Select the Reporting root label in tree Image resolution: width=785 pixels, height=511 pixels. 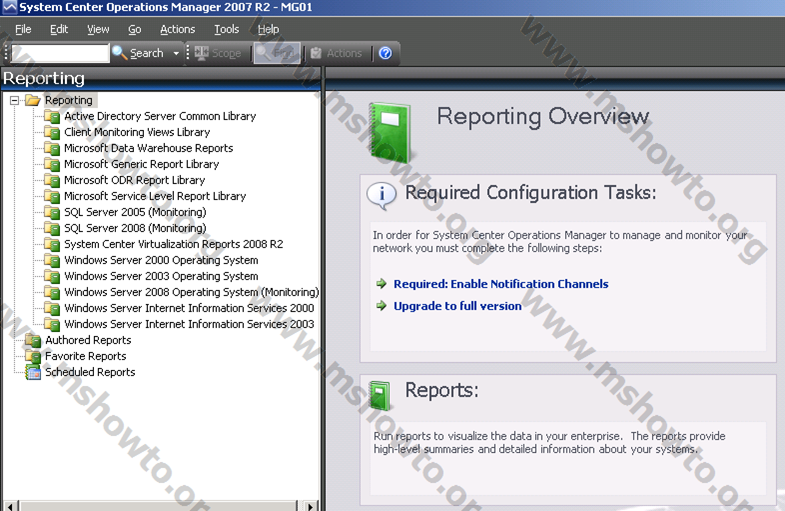click(69, 100)
